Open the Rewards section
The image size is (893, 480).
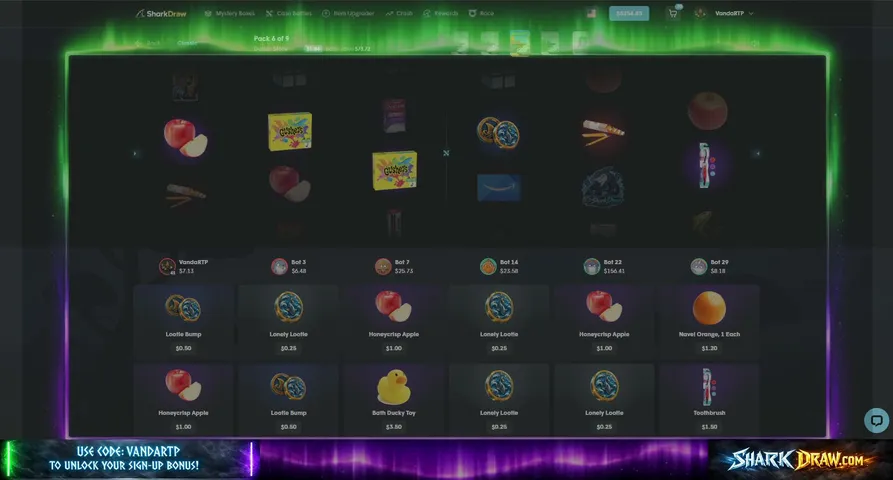click(440, 13)
